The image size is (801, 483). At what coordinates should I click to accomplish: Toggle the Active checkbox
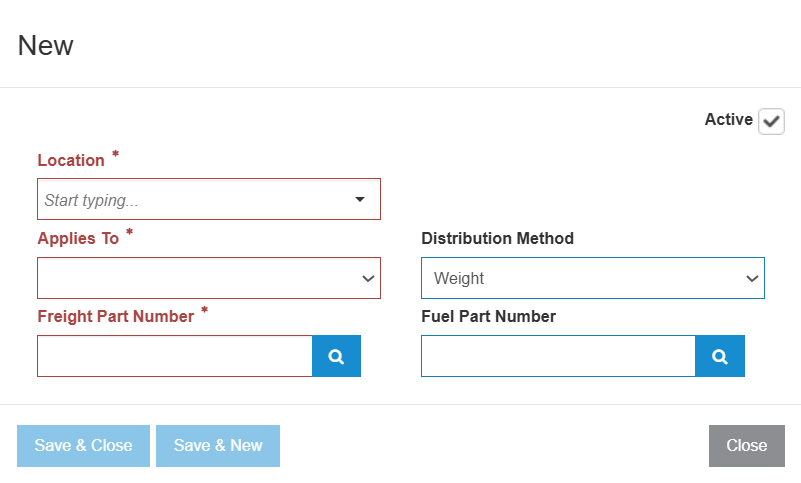point(771,121)
